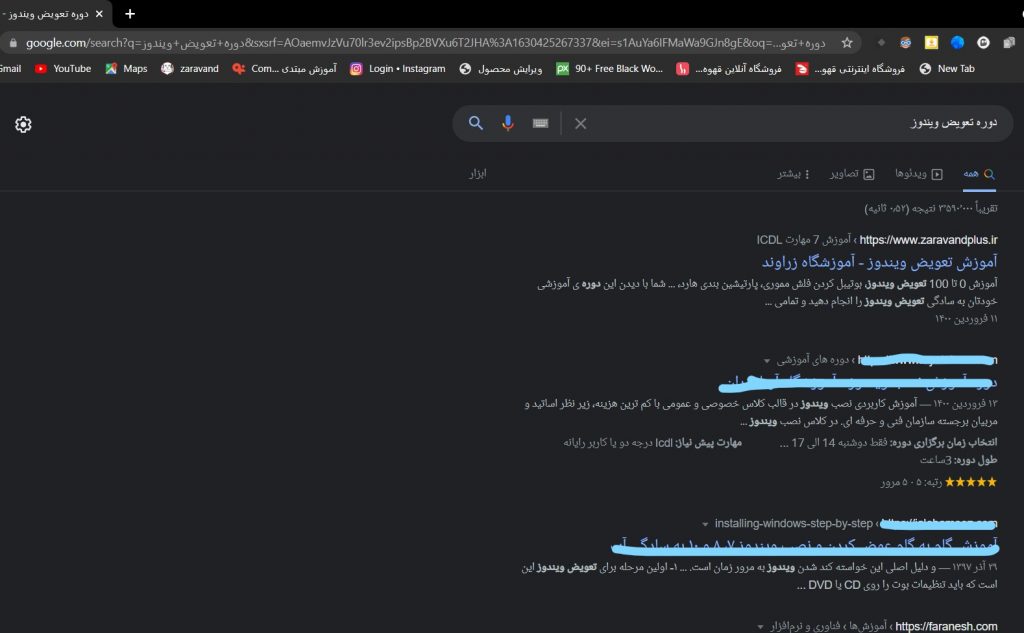Click the rating text رتبه: ۵ · ۵ مرور
The image size is (1024, 633).
[x=912, y=482]
